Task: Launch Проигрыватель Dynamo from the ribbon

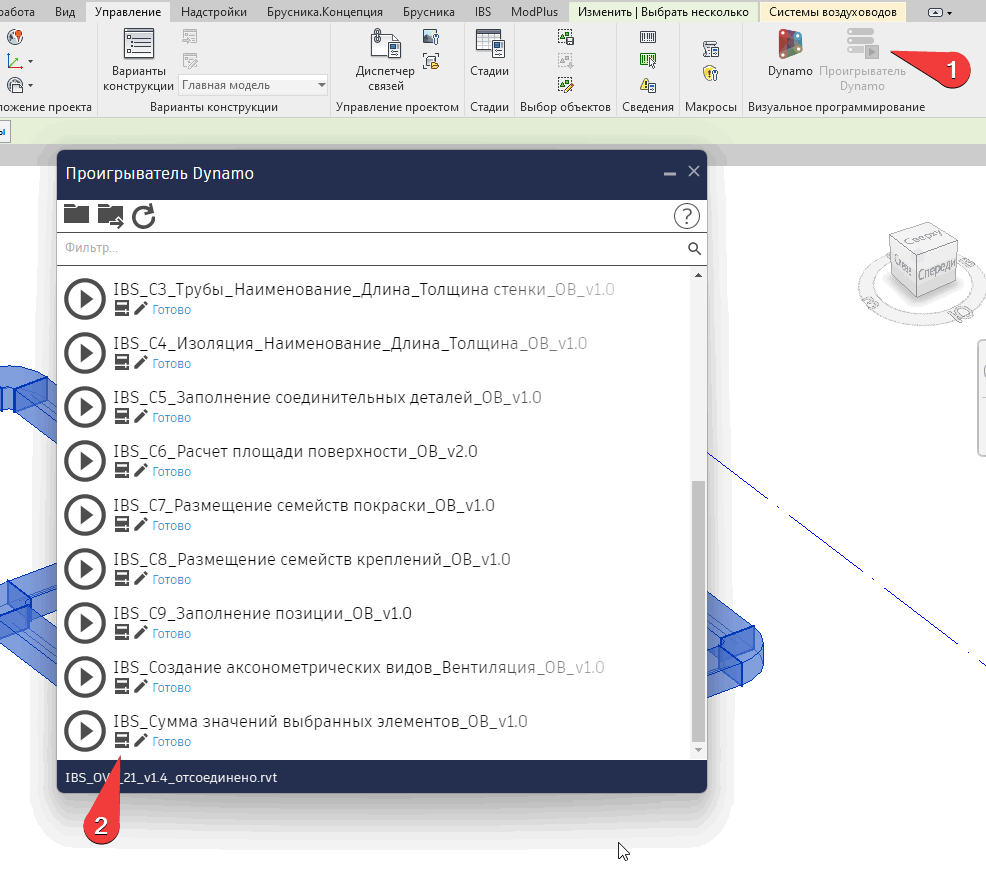Action: click(862, 60)
